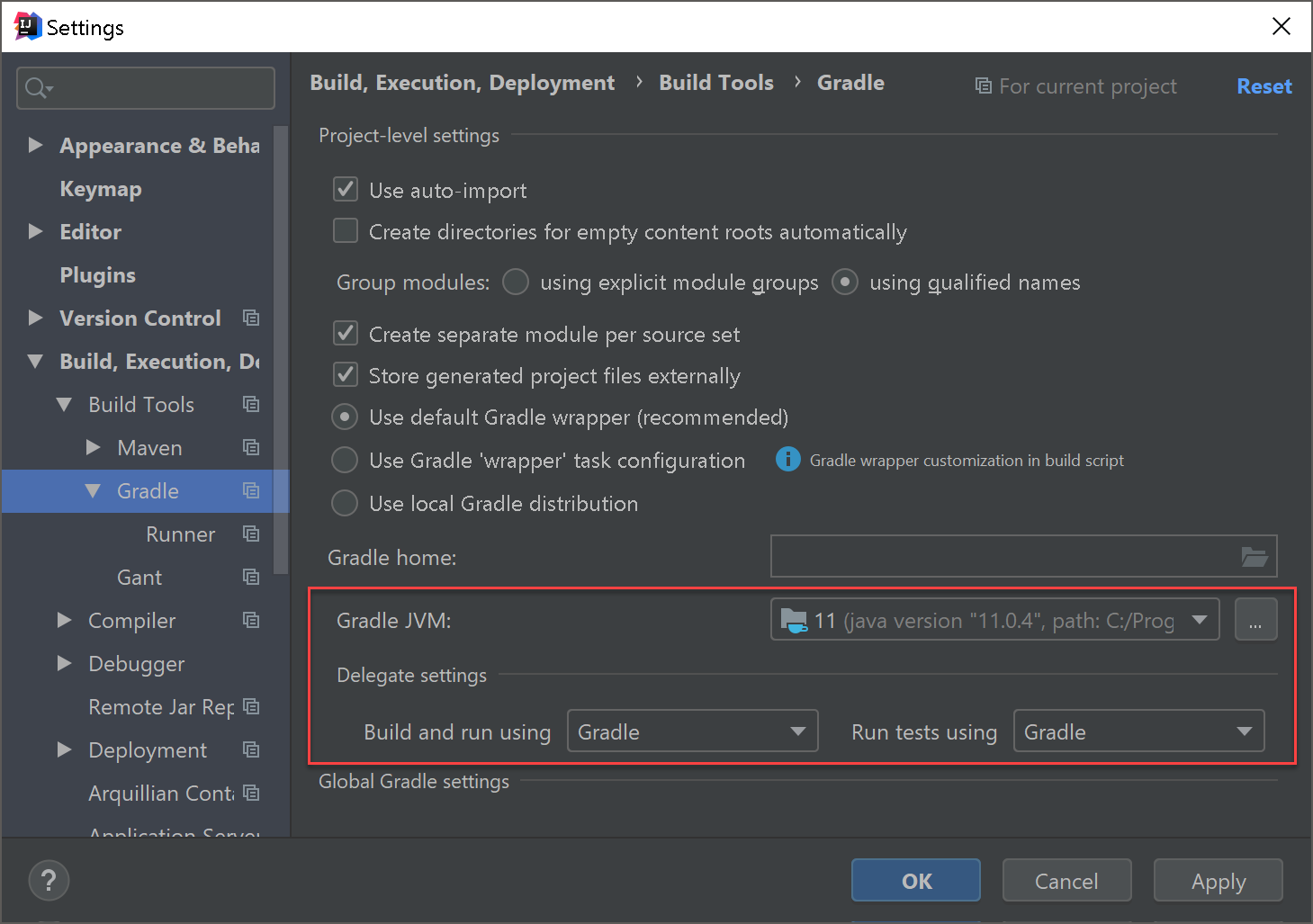Click the blue info icon for wrapper customization

coord(787,460)
